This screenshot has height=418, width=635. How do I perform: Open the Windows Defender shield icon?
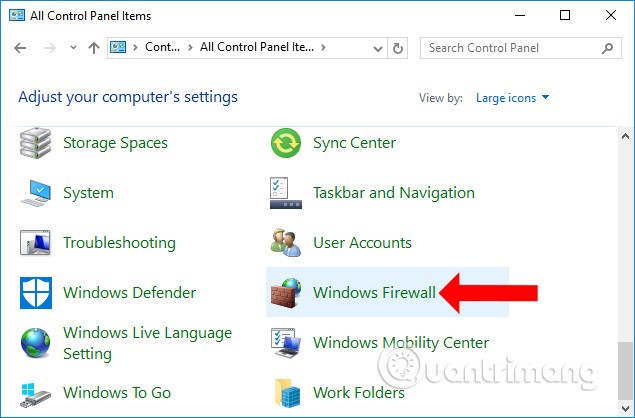point(37,293)
